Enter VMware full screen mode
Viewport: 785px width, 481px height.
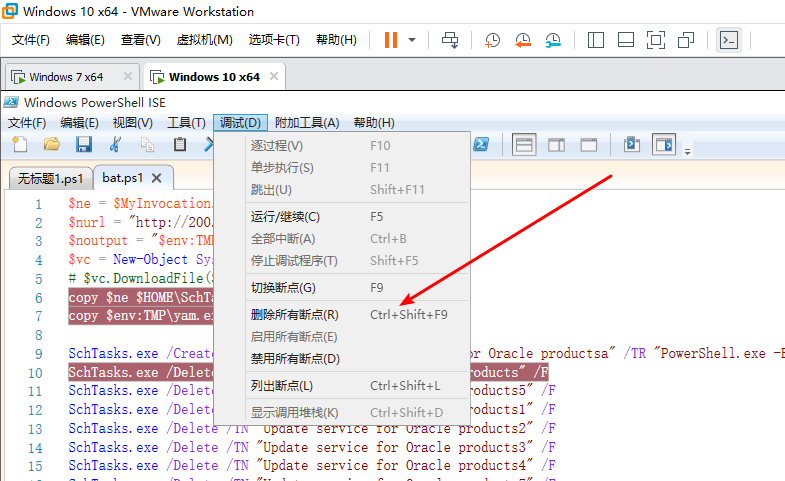click(656, 40)
